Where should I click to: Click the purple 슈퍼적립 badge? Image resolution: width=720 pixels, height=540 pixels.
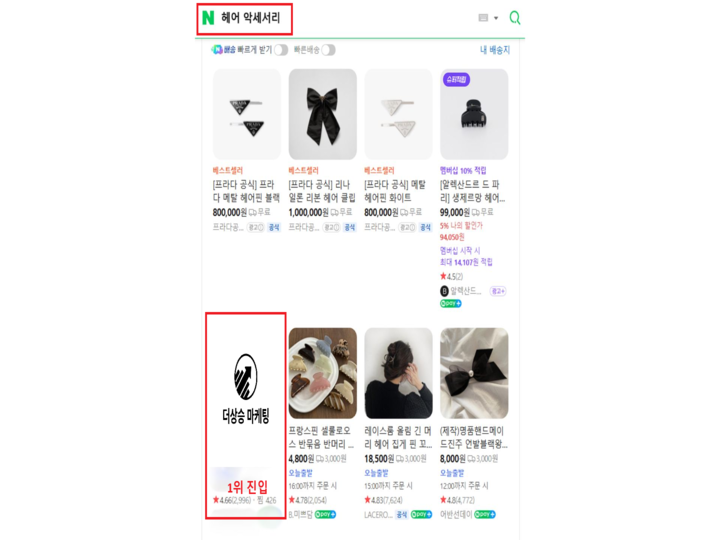click(456, 79)
